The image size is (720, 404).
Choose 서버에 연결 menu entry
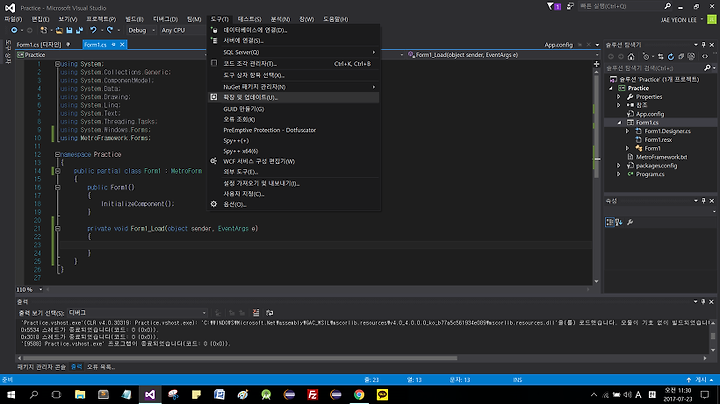click(x=293, y=40)
